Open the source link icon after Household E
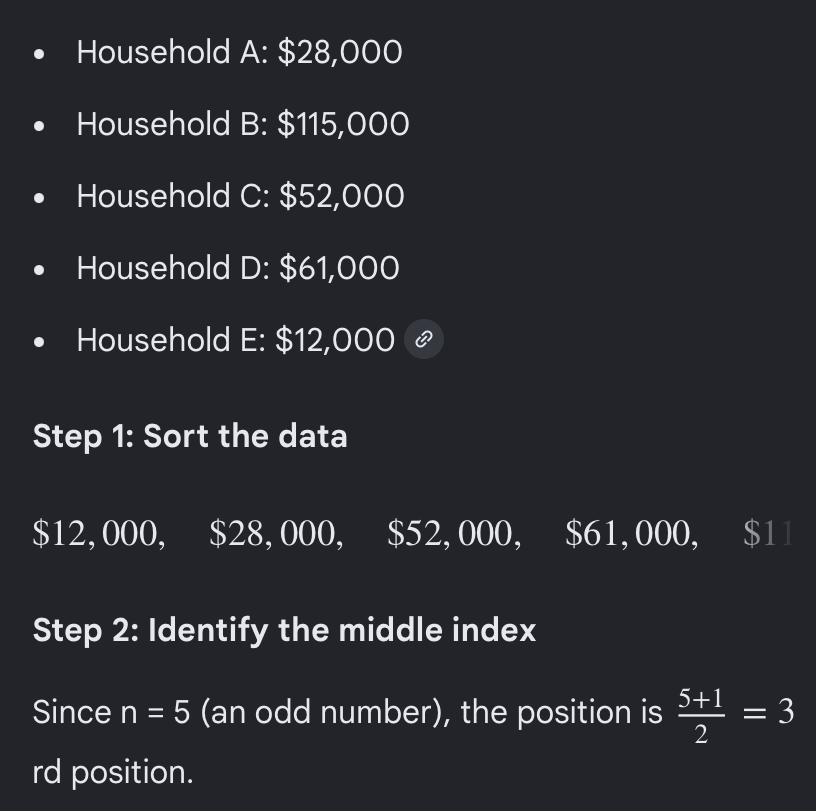Viewport: 816px width, 811px height. [x=424, y=339]
